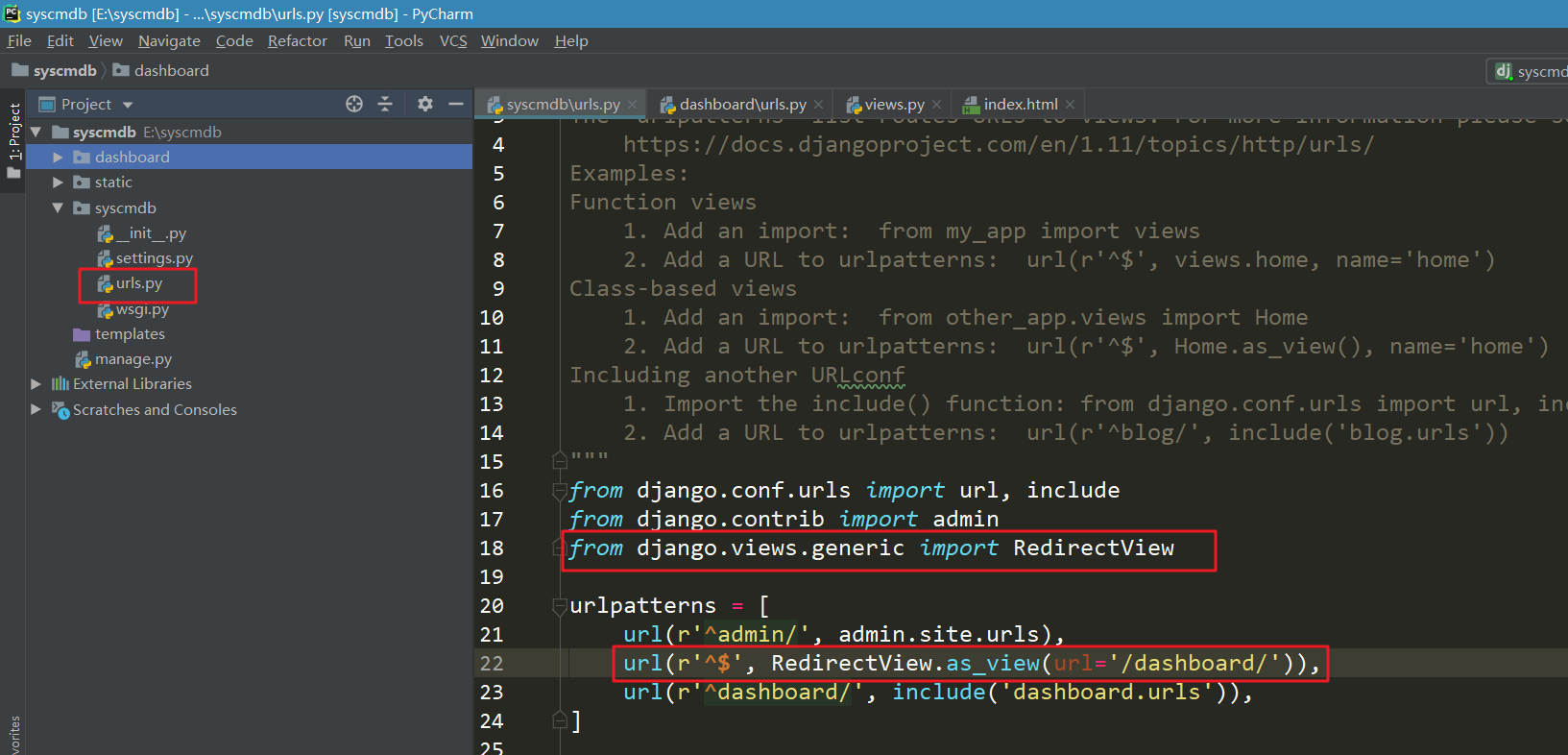Image resolution: width=1568 pixels, height=755 pixels.
Task: Toggle the 1: Project side tool tab
Action: point(14,140)
